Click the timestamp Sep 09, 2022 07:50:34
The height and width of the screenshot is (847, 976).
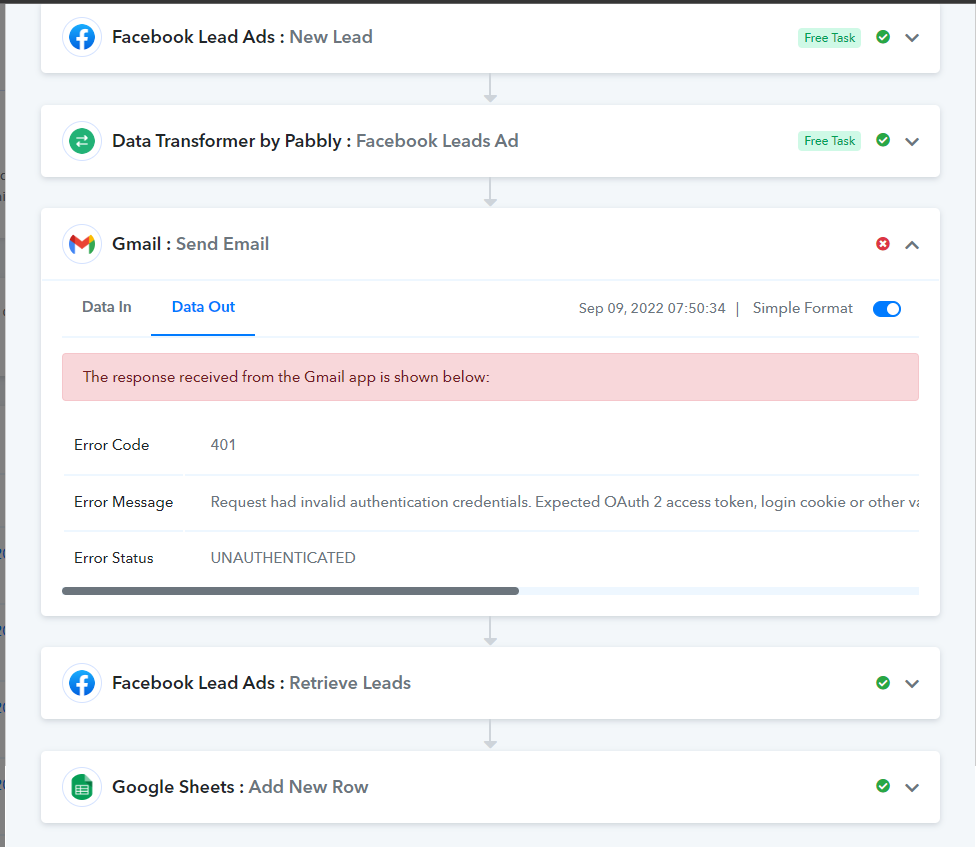(x=652, y=309)
